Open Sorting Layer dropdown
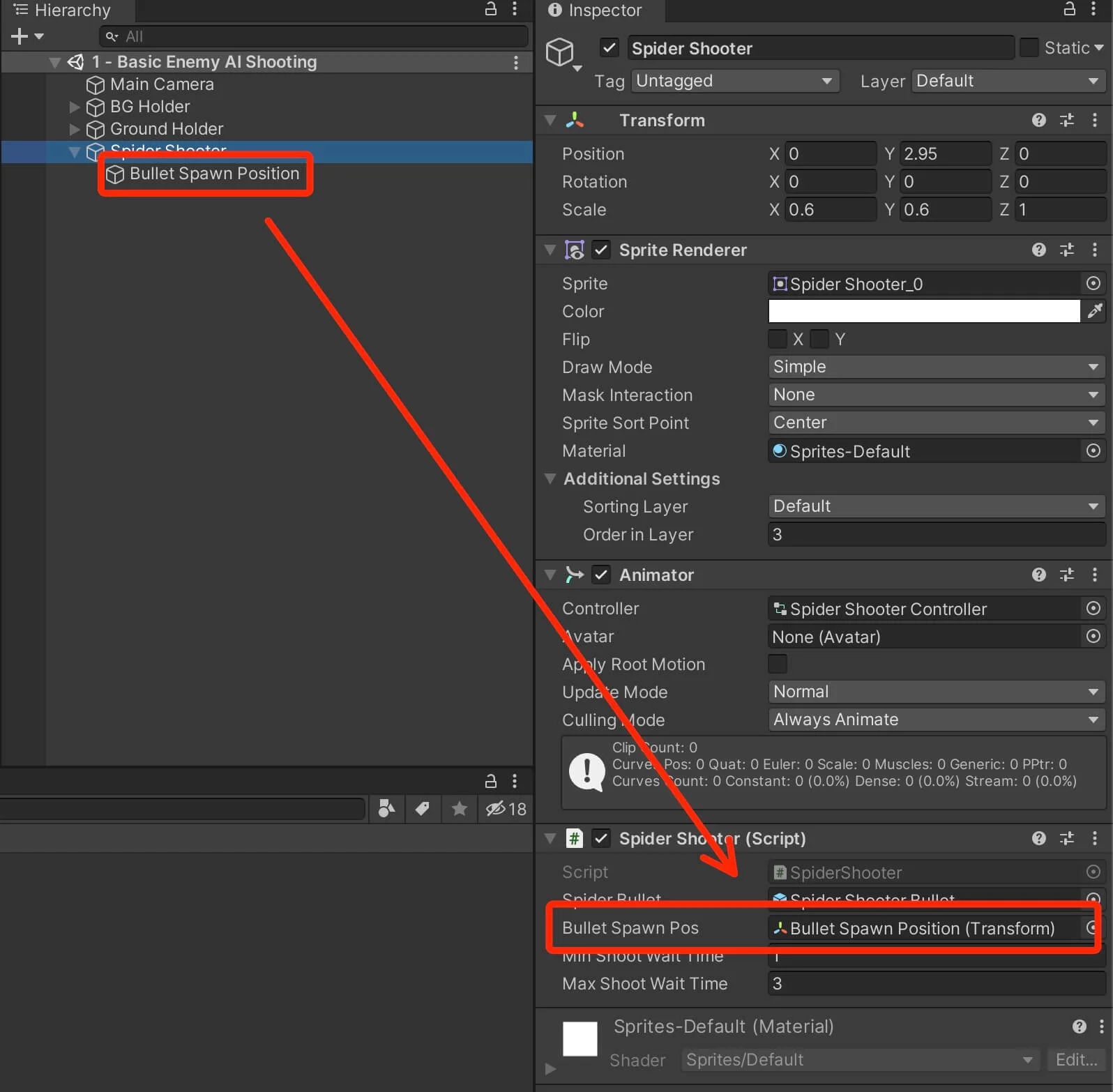Viewport: 1113px width, 1092px height. pos(937,506)
